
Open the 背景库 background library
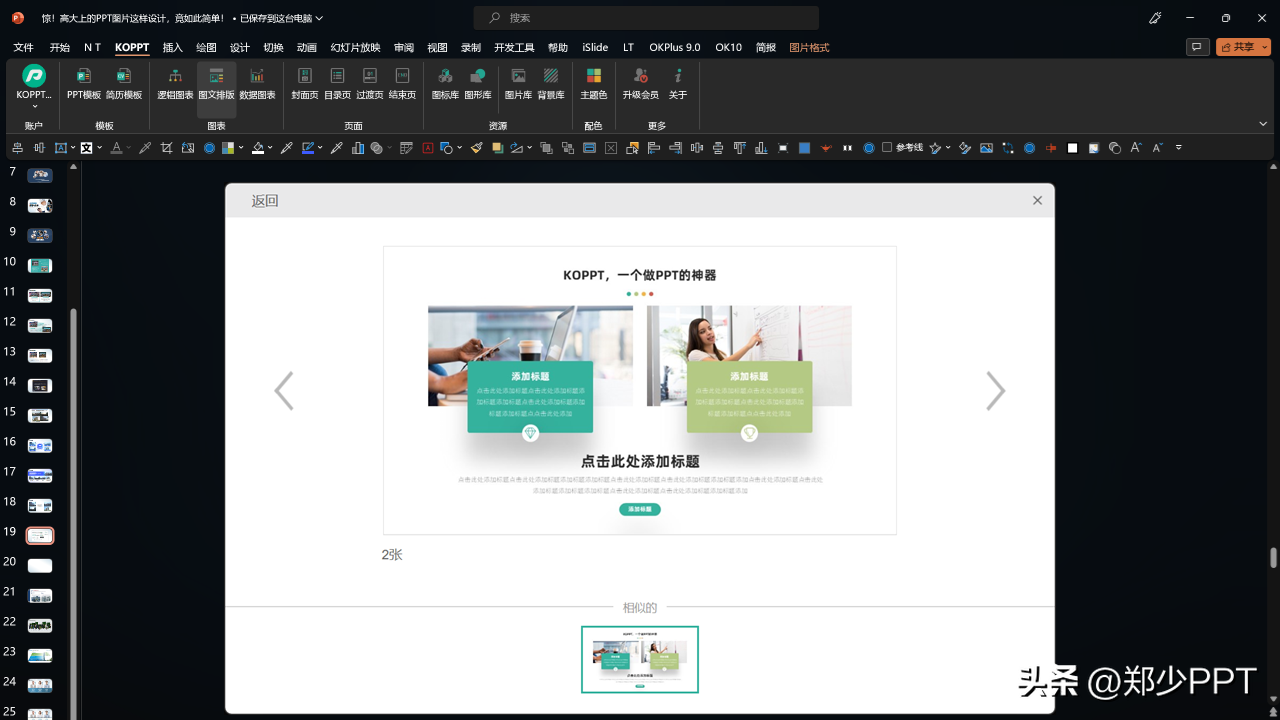click(x=551, y=83)
